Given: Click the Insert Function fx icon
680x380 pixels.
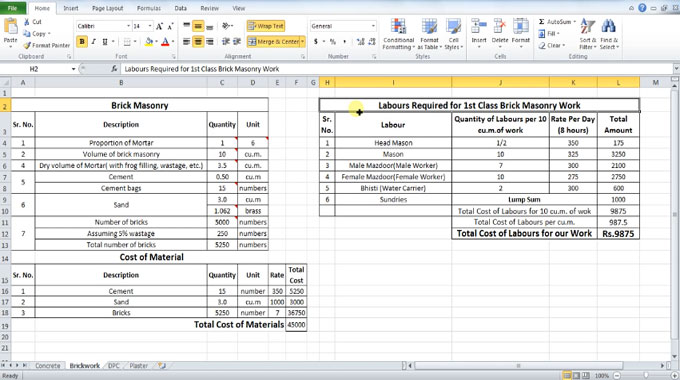Looking at the screenshot, I should [x=114, y=69].
